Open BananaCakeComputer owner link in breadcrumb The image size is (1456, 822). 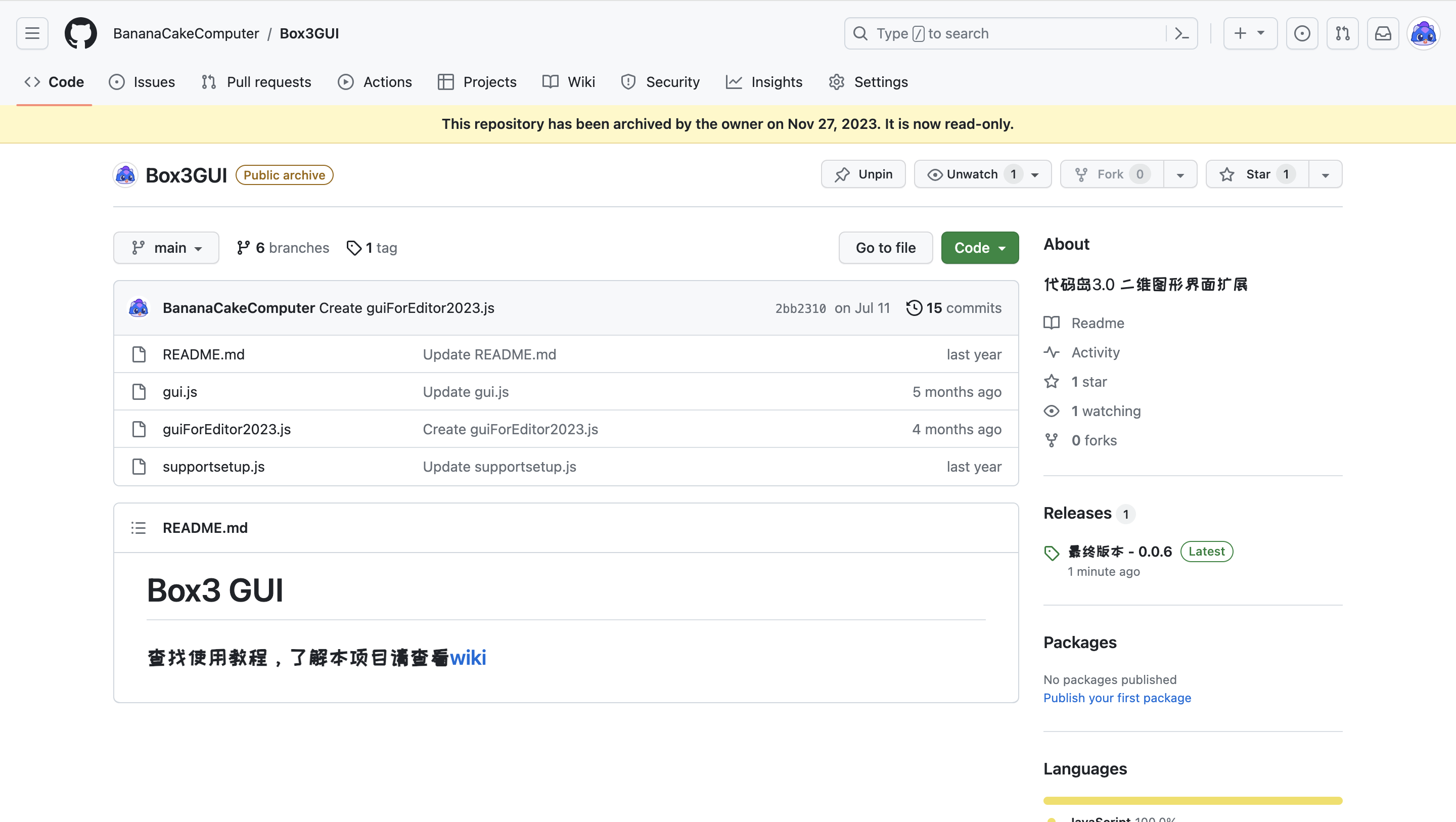tap(186, 33)
